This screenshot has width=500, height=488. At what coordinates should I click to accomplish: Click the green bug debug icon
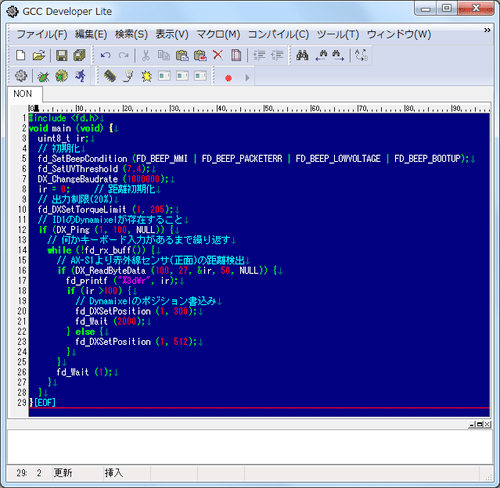point(43,77)
